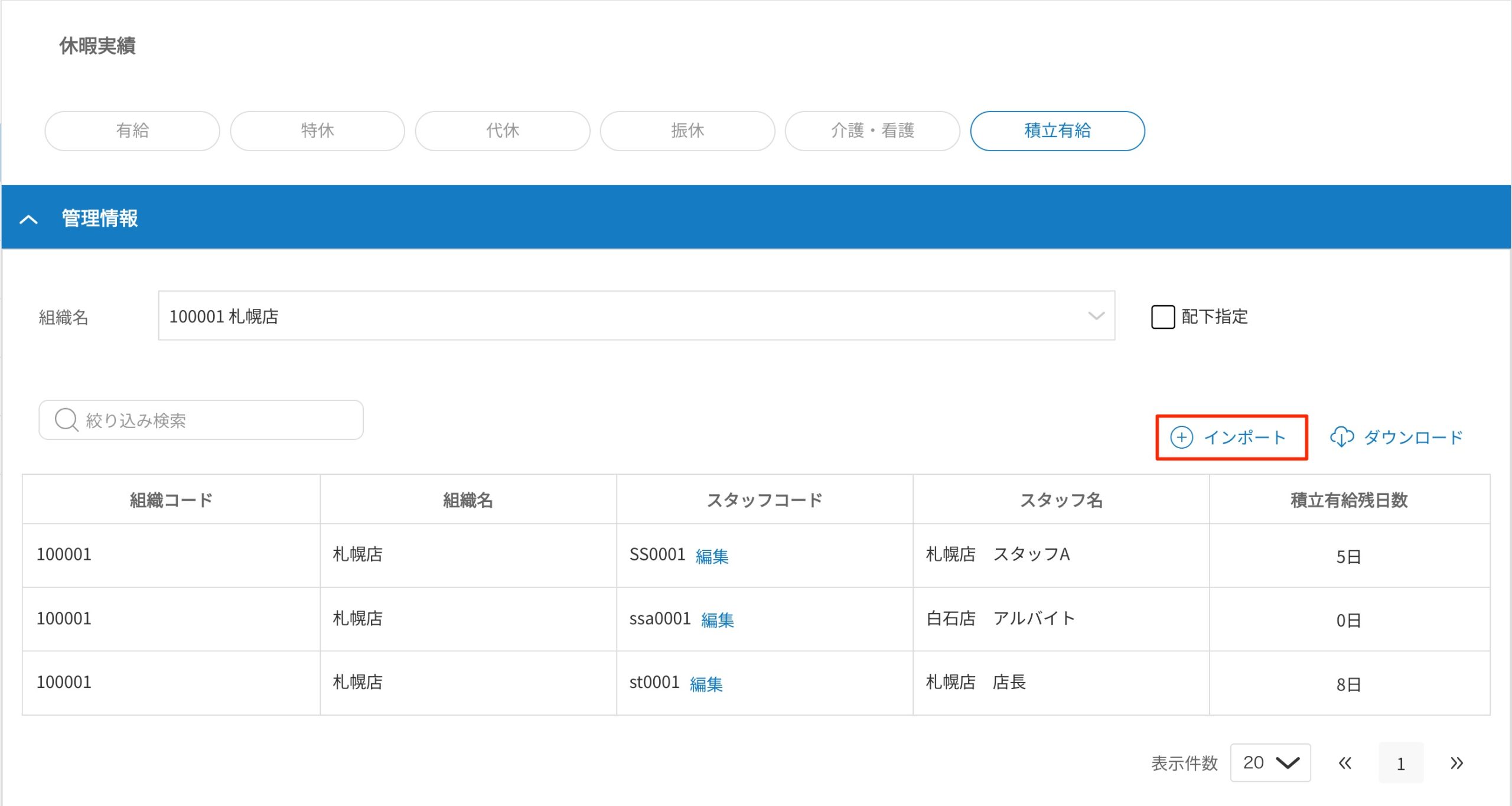Click the next page double-arrow icon
Viewport: 1512px width, 806px height.
pyautogui.click(x=1455, y=762)
